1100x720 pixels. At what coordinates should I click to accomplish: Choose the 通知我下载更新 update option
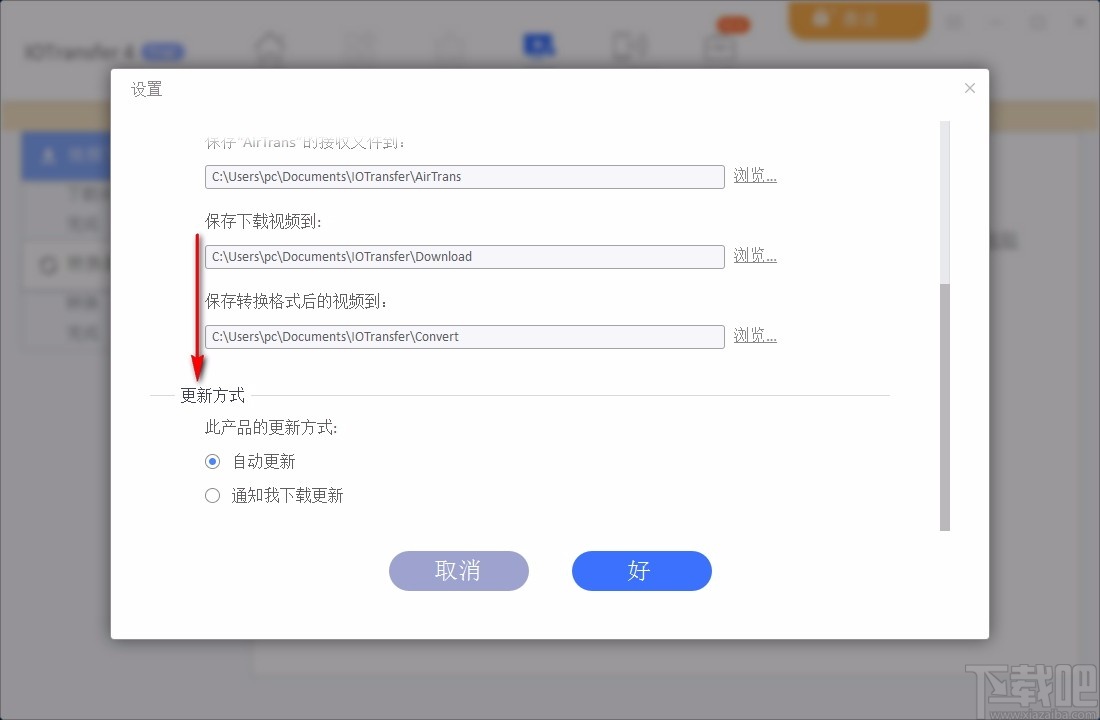point(212,495)
